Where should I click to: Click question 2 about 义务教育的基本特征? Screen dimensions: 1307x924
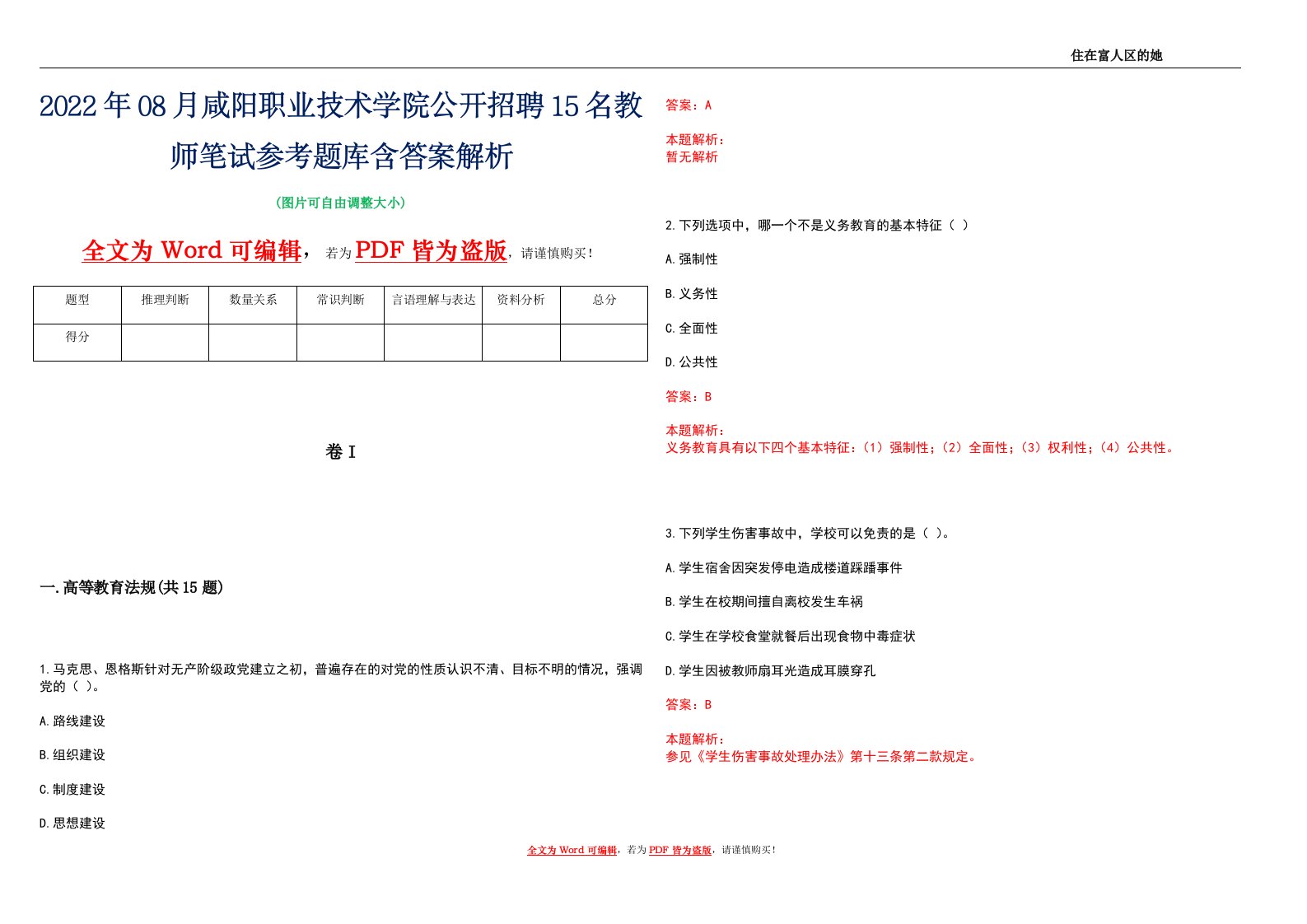coord(817,225)
